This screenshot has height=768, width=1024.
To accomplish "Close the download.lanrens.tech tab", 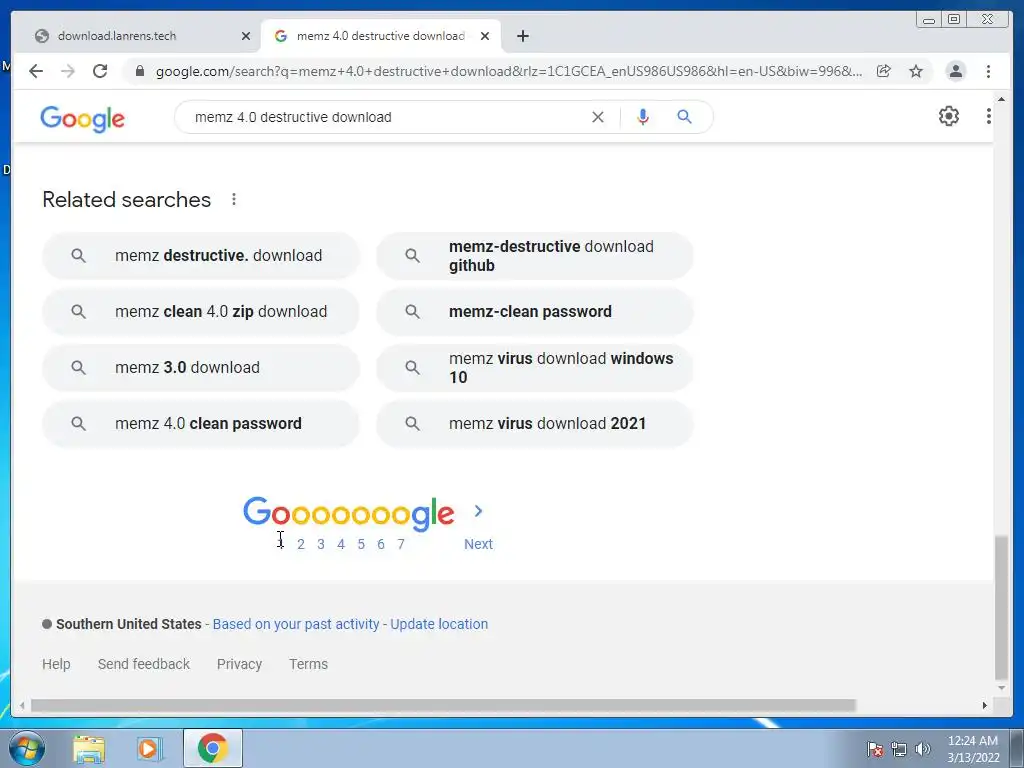I will 246,36.
